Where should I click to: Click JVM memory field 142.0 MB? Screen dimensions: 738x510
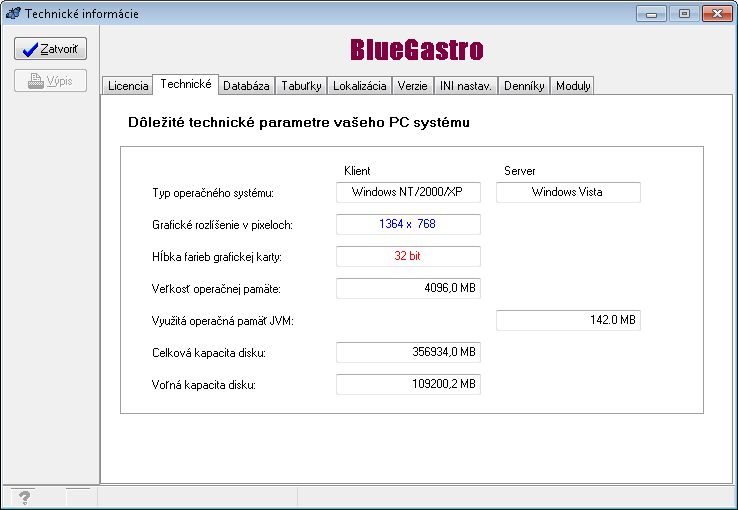(568, 320)
